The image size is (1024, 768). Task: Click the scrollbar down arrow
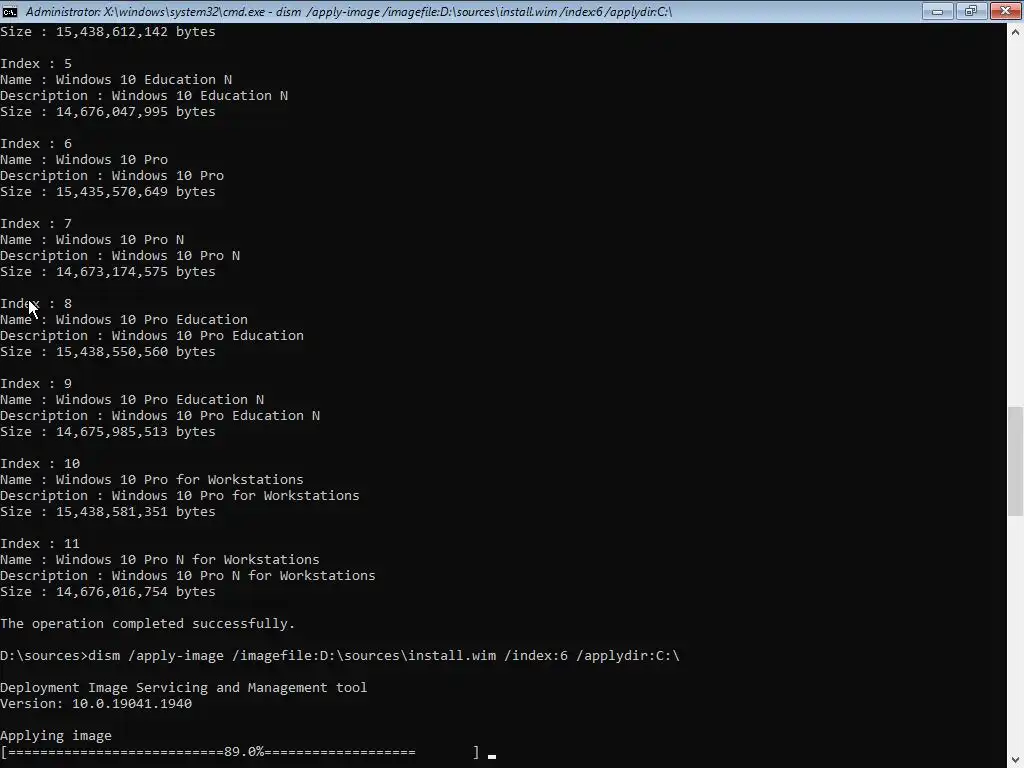pyautogui.click(x=1015, y=760)
